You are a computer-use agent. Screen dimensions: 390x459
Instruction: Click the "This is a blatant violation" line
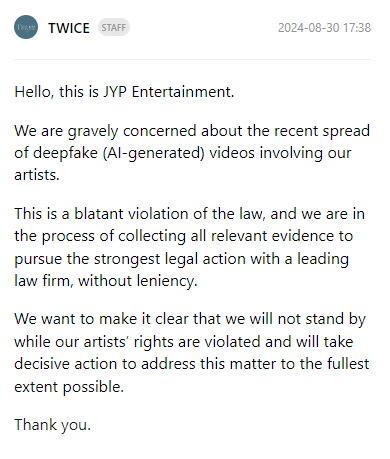(x=189, y=214)
